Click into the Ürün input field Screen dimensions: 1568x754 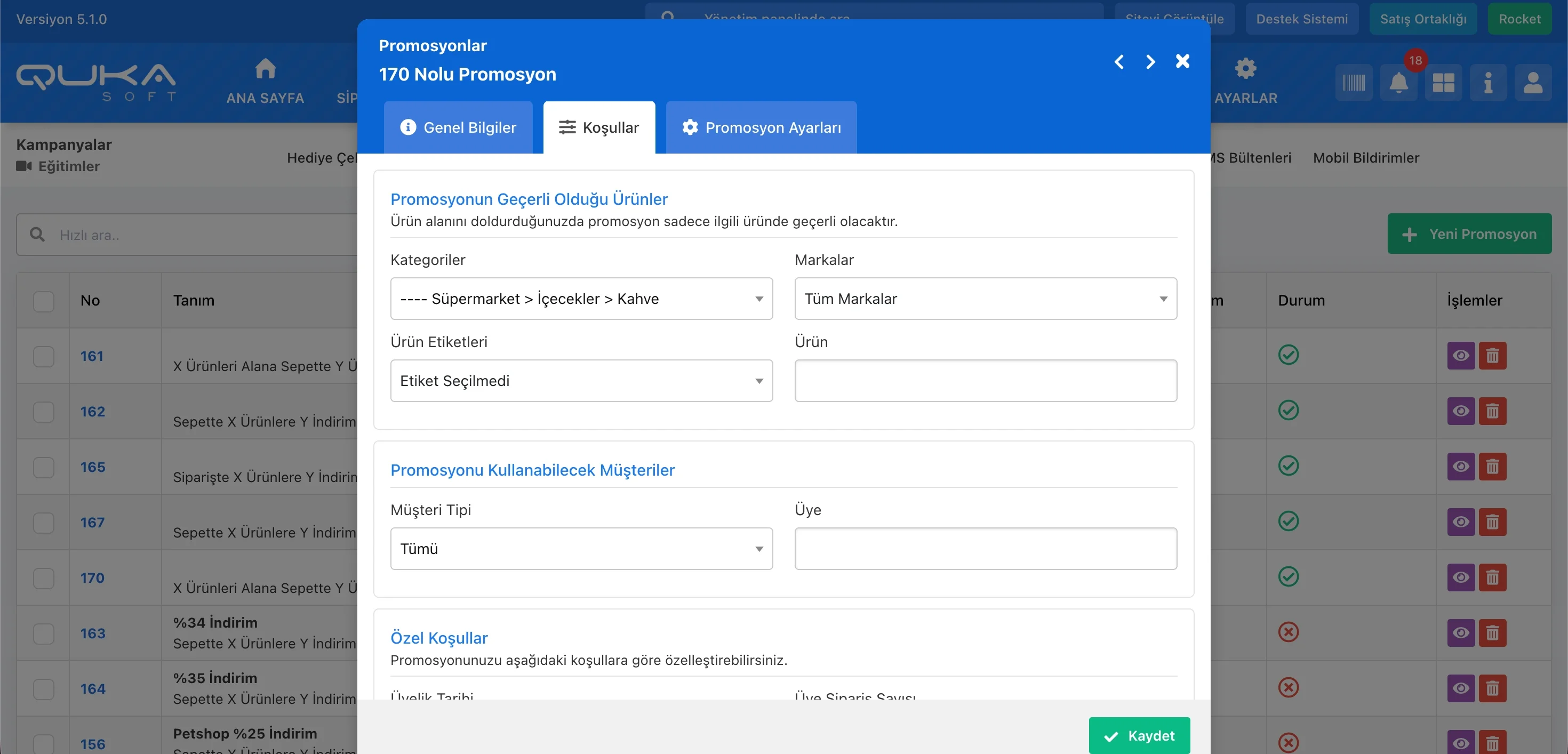point(985,381)
